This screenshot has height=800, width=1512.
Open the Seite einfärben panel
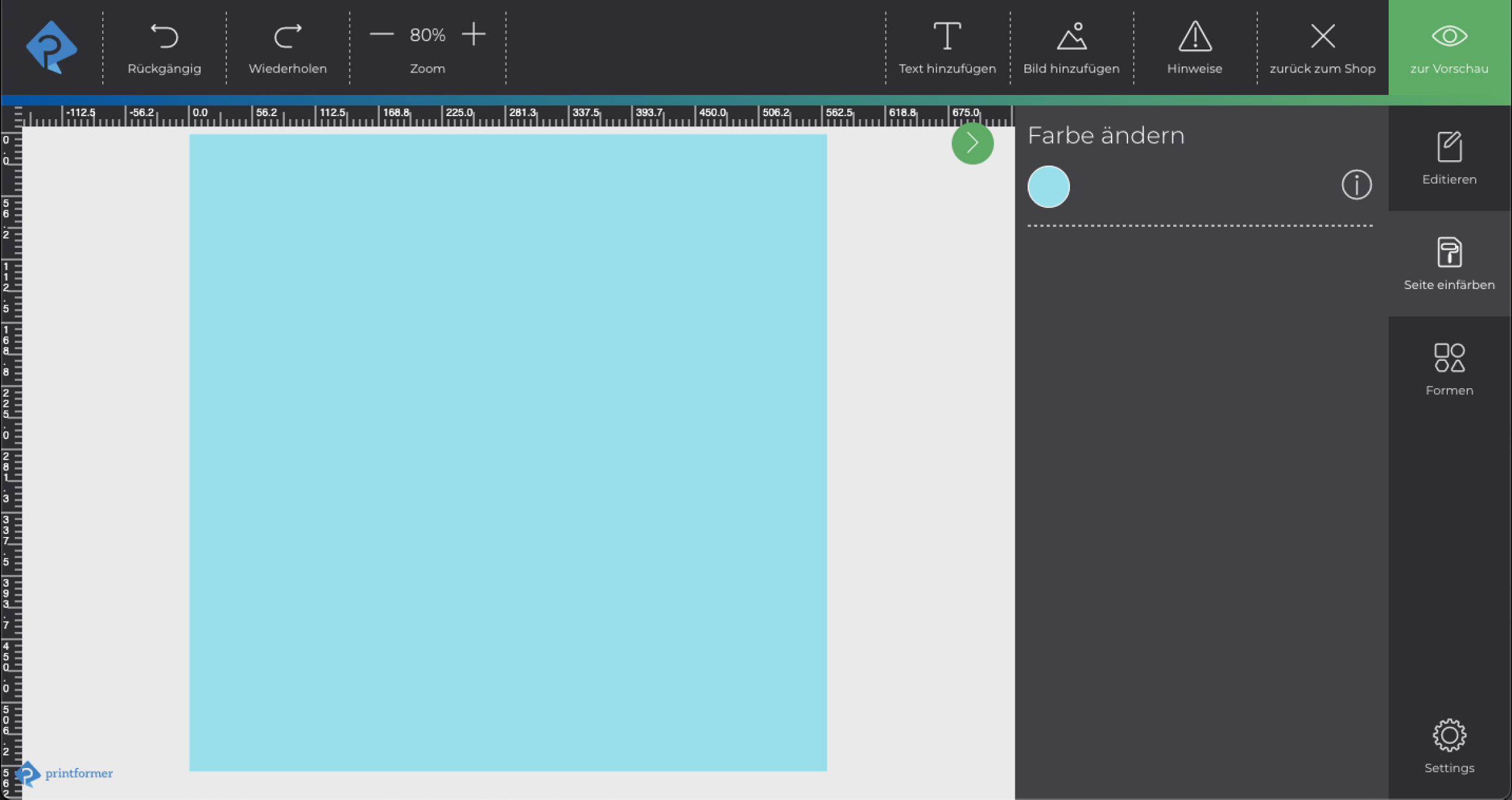click(x=1448, y=263)
